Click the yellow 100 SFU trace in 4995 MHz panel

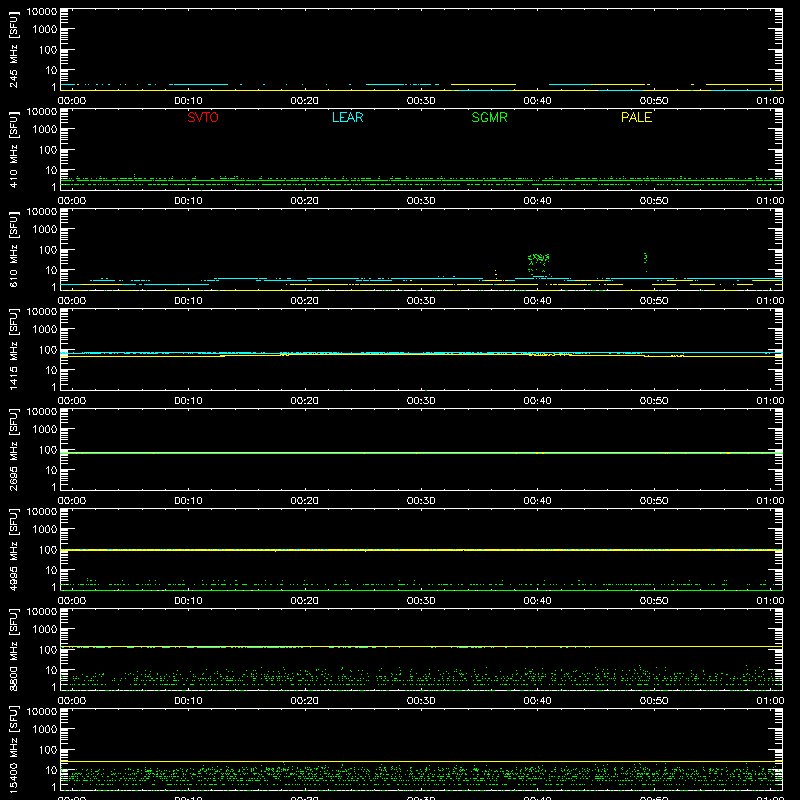[x=421, y=550]
